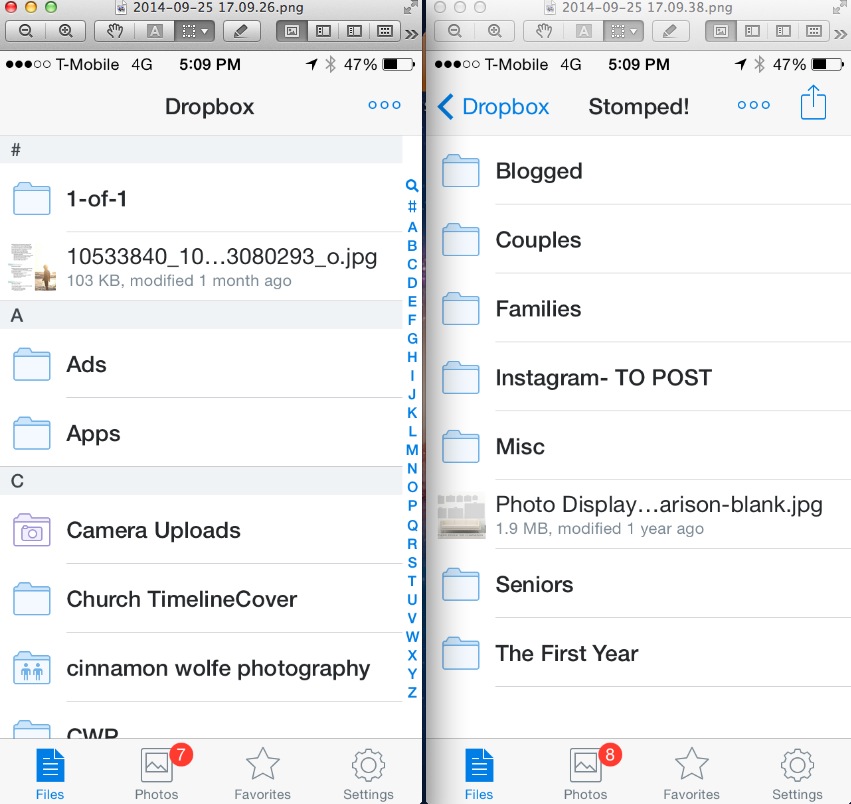The width and height of the screenshot is (851, 804).
Task: Expand the toolbar overflow chevron in left window
Action: pyautogui.click(x=412, y=34)
